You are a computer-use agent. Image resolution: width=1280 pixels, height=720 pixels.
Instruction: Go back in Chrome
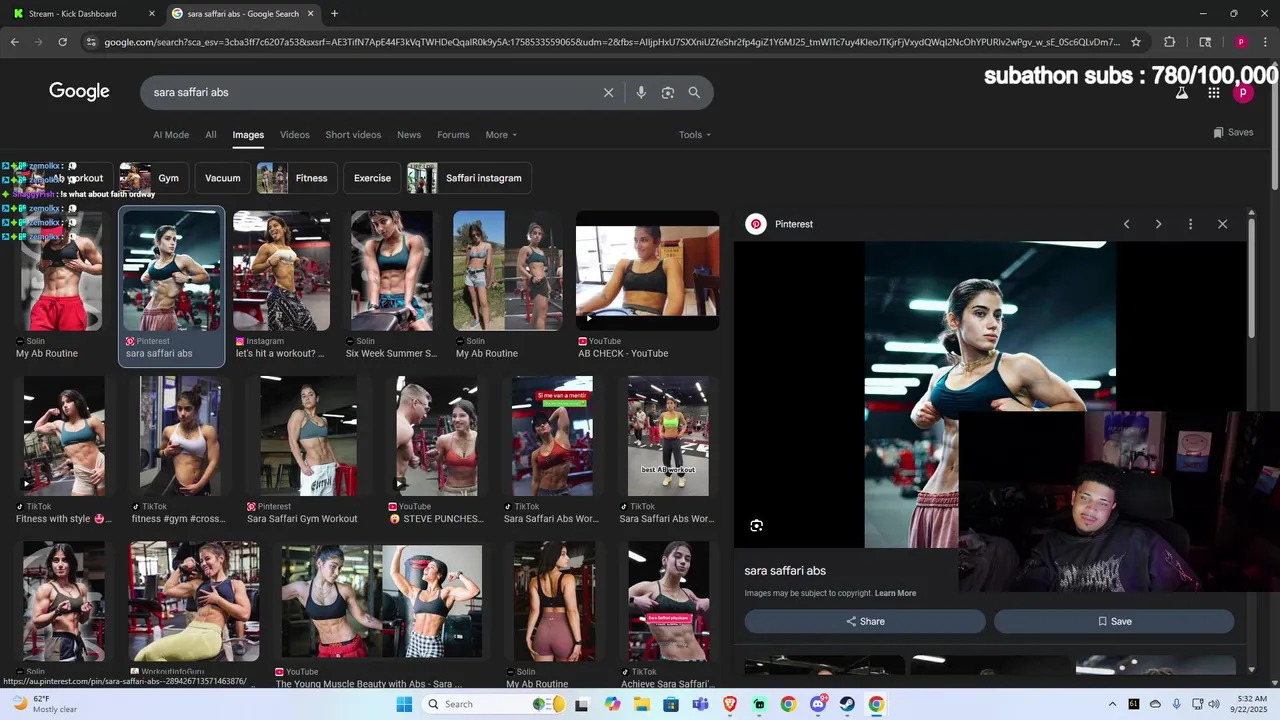pos(14,42)
